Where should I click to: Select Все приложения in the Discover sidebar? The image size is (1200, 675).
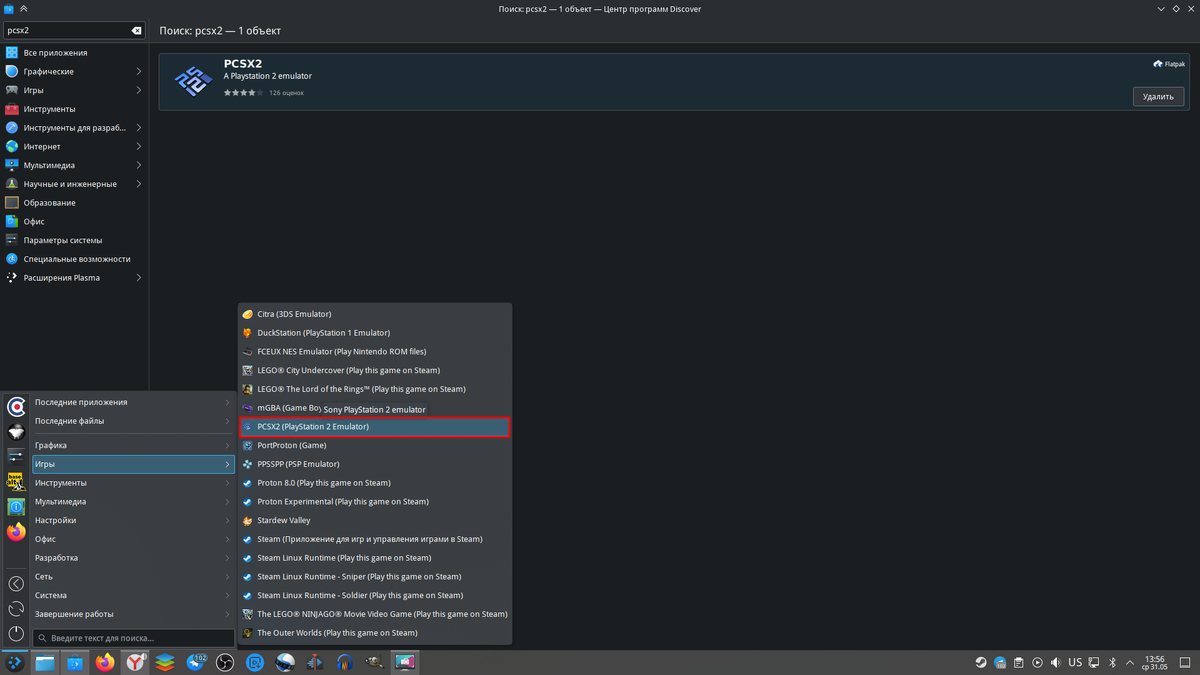(74, 53)
